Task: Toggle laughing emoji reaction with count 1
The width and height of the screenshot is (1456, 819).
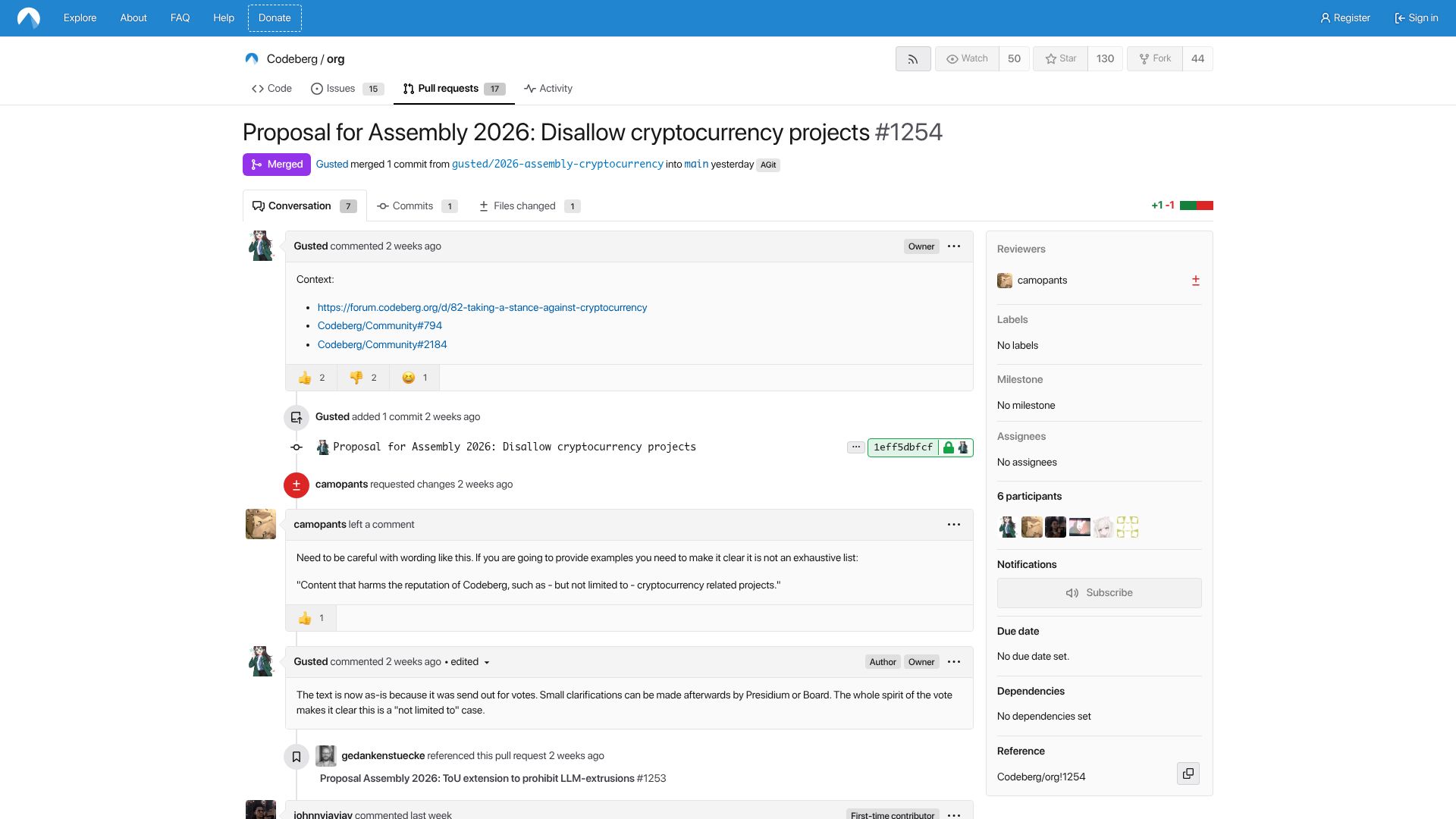Action: [x=415, y=378]
